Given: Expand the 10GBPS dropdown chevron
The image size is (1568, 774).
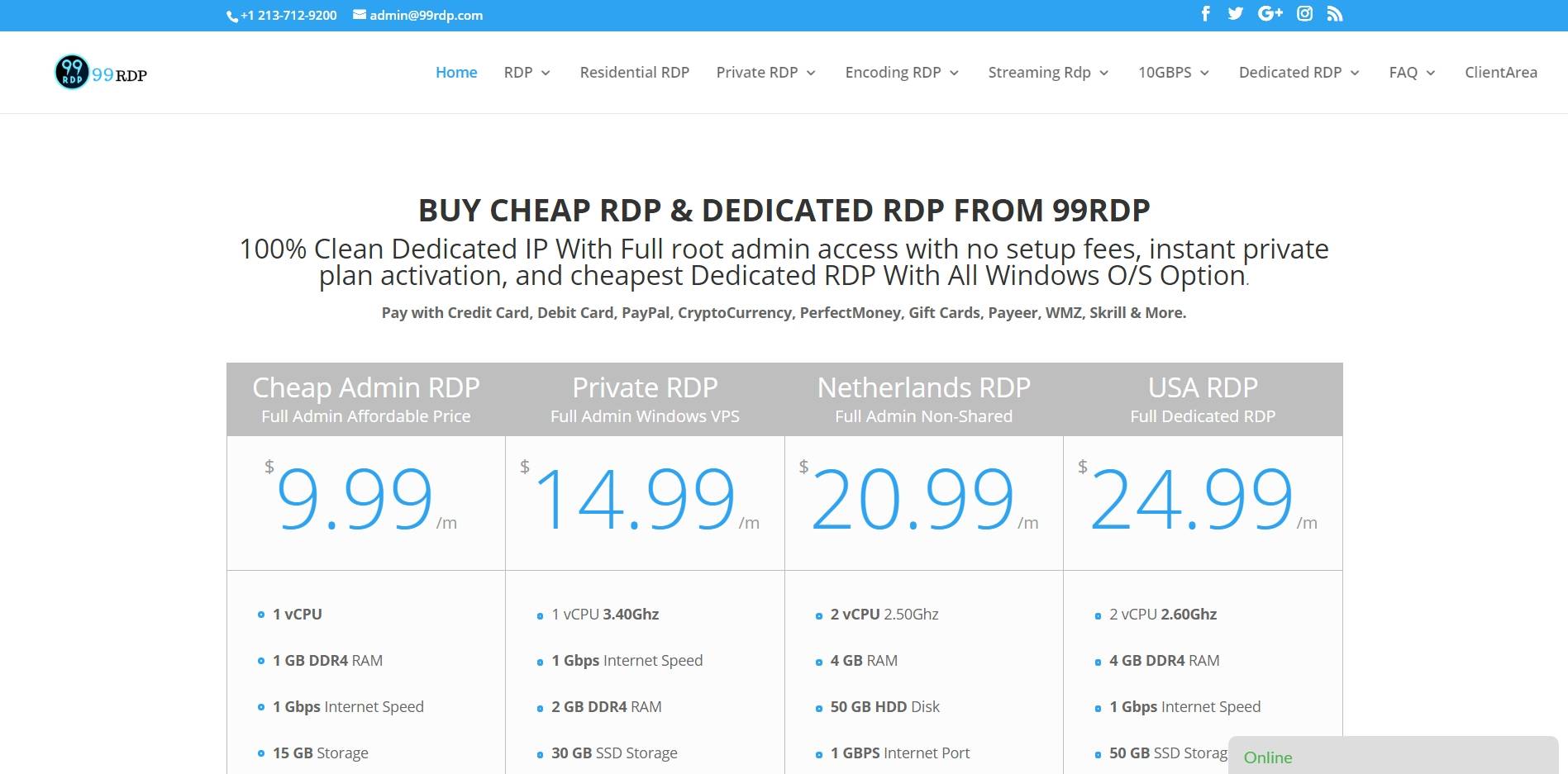Looking at the screenshot, I should (1204, 74).
